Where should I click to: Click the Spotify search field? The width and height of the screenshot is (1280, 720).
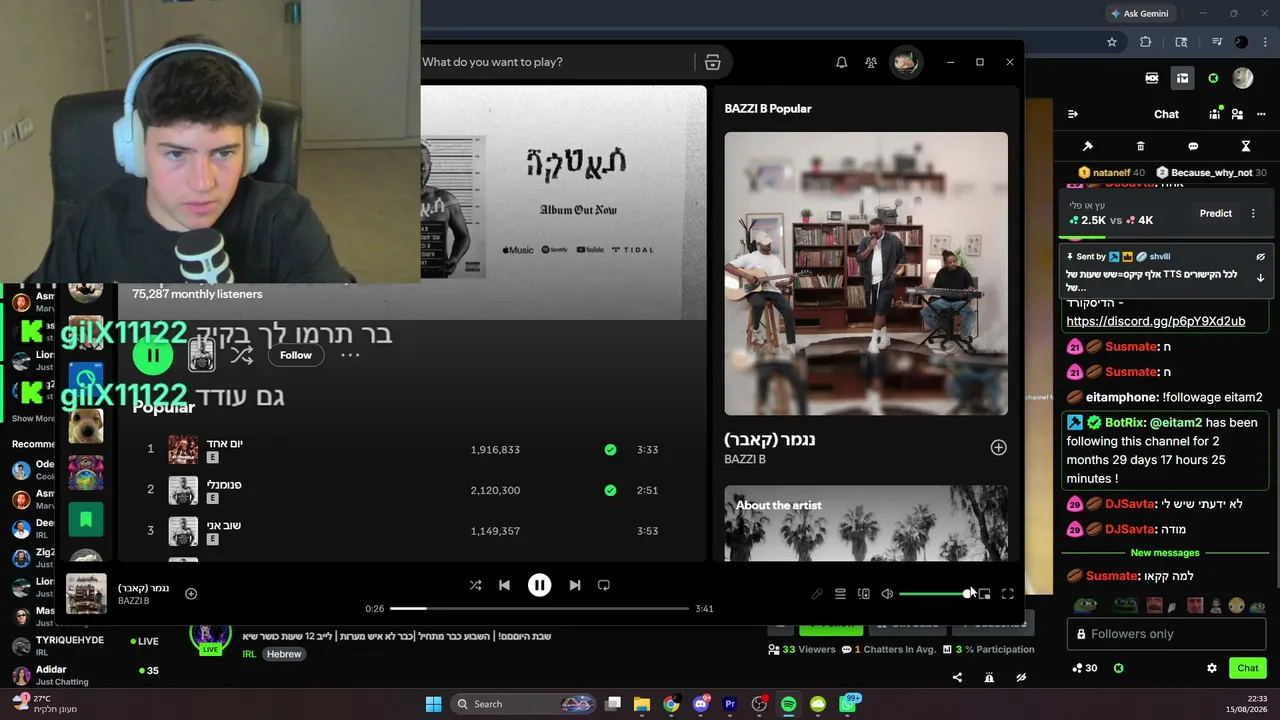555,62
